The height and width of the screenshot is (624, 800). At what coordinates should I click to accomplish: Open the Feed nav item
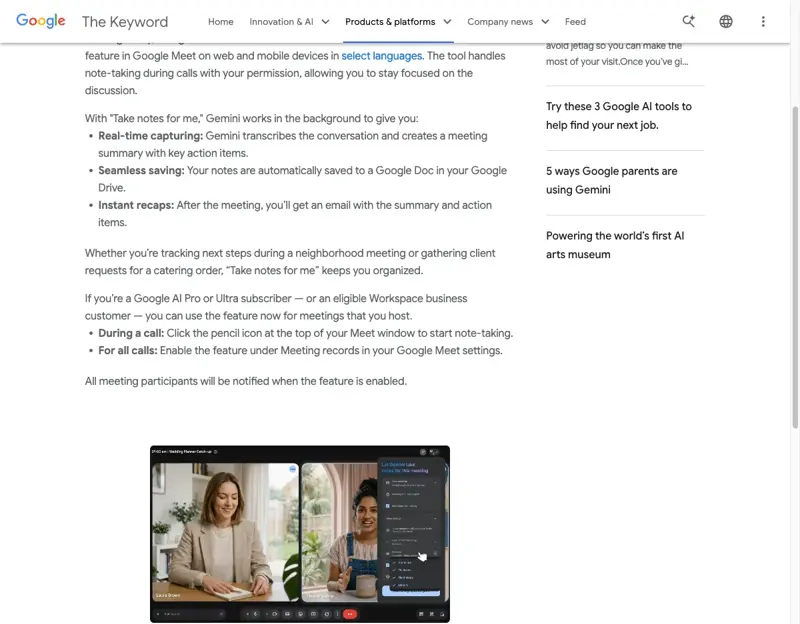pyautogui.click(x=575, y=22)
